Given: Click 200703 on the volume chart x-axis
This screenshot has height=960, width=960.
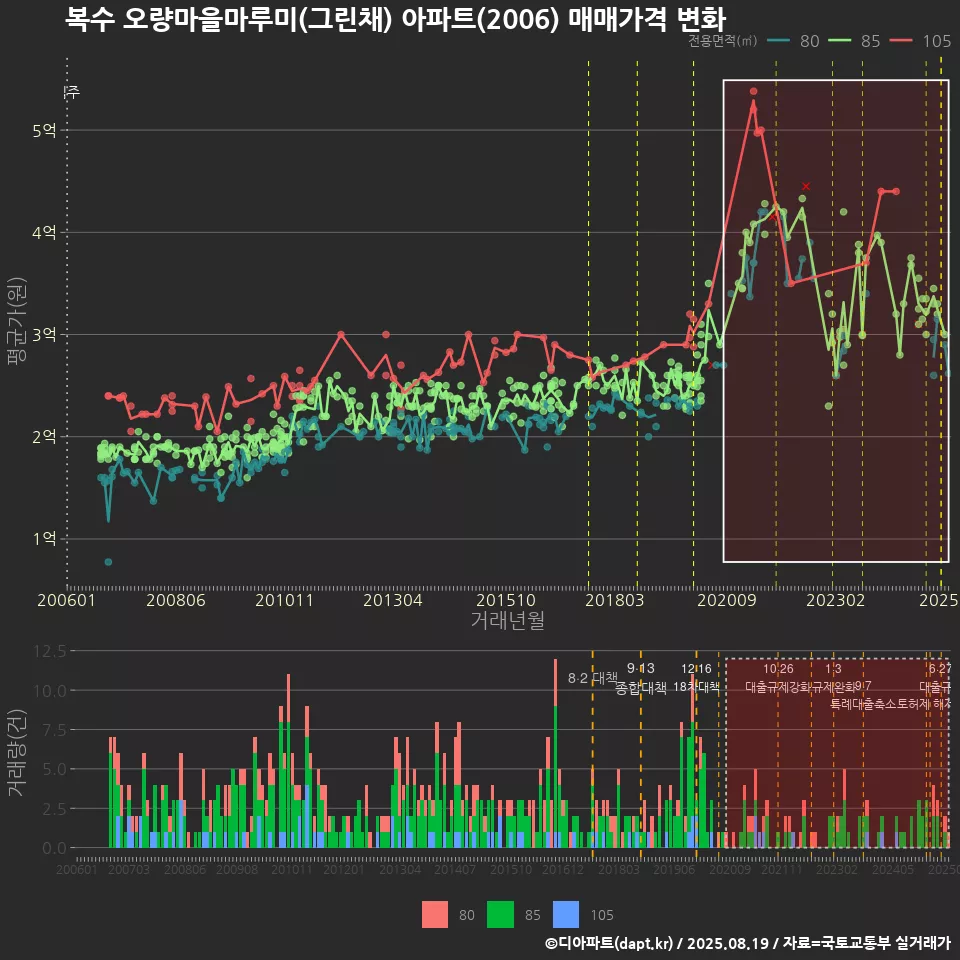Looking at the screenshot, I should pos(129,869).
